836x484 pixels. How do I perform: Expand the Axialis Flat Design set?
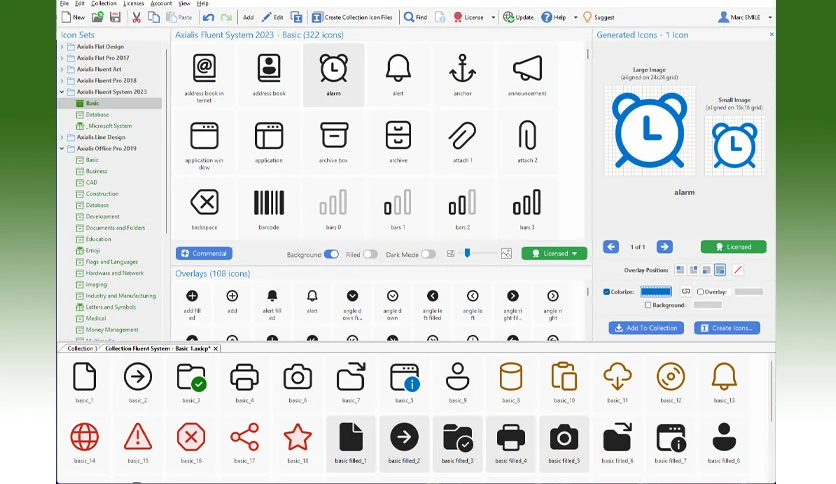(62, 47)
